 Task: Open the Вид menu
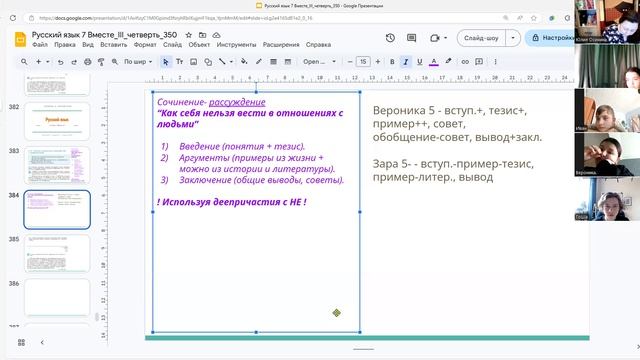point(88,44)
